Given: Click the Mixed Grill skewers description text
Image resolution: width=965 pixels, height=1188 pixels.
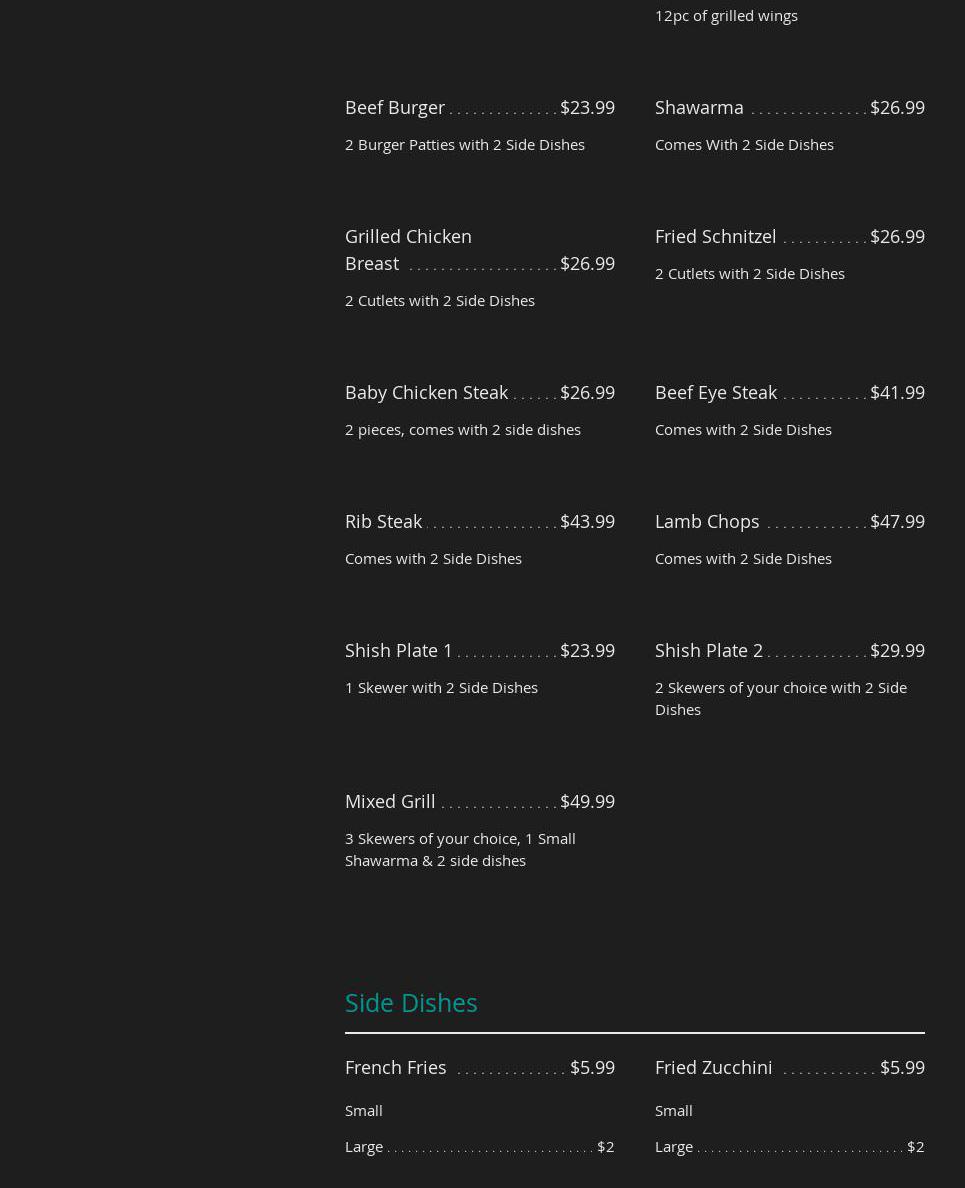Looking at the screenshot, I should [460, 849].
